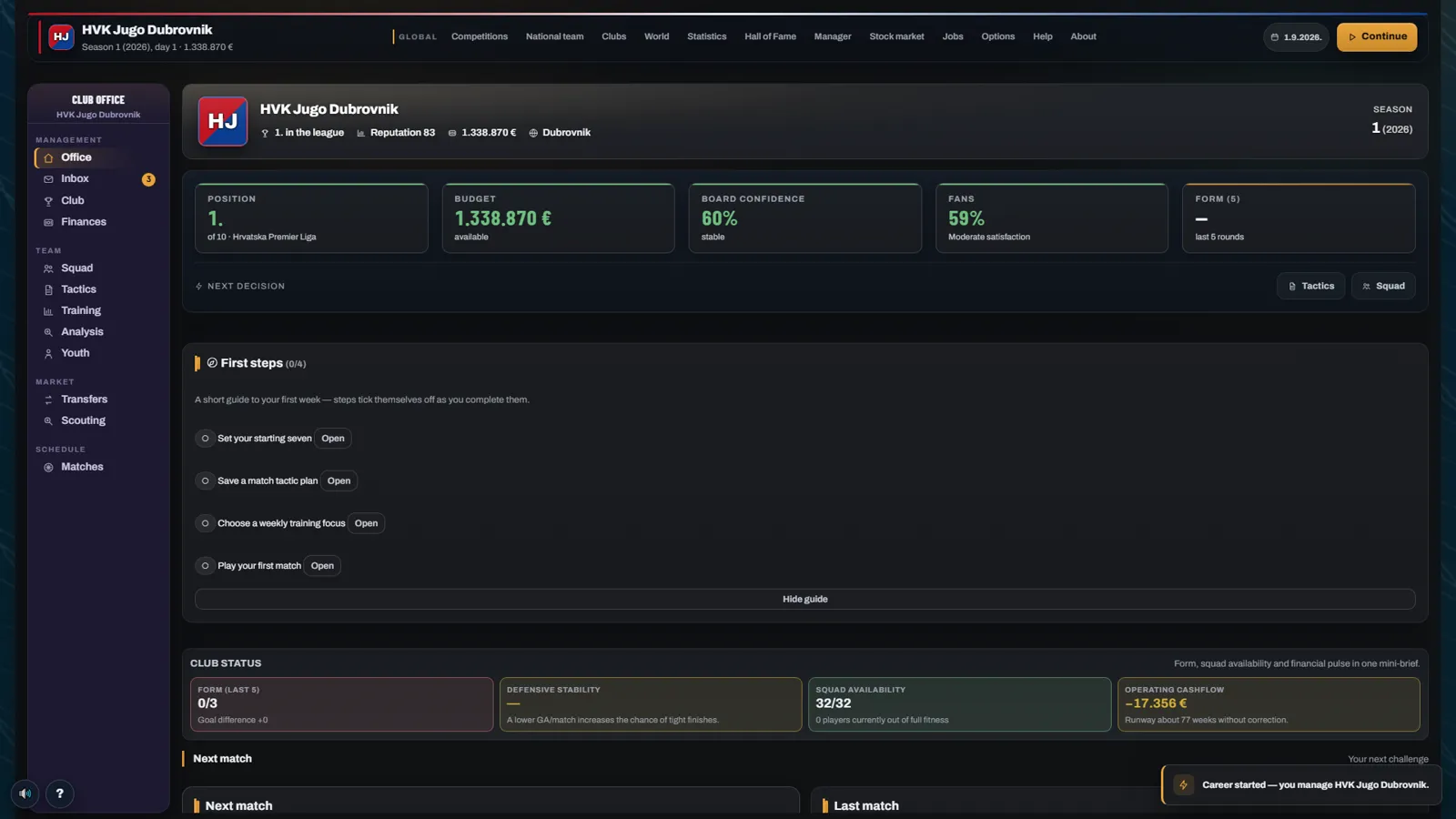Click the Operating Cashflow status card
1456x819 pixels.
(x=1268, y=704)
